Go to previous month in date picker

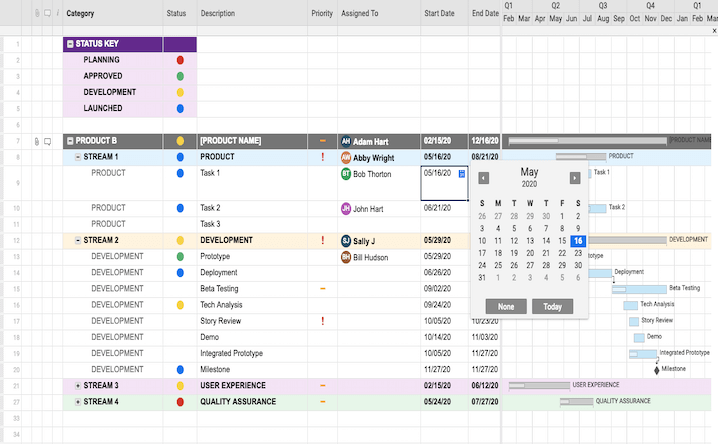(x=484, y=178)
